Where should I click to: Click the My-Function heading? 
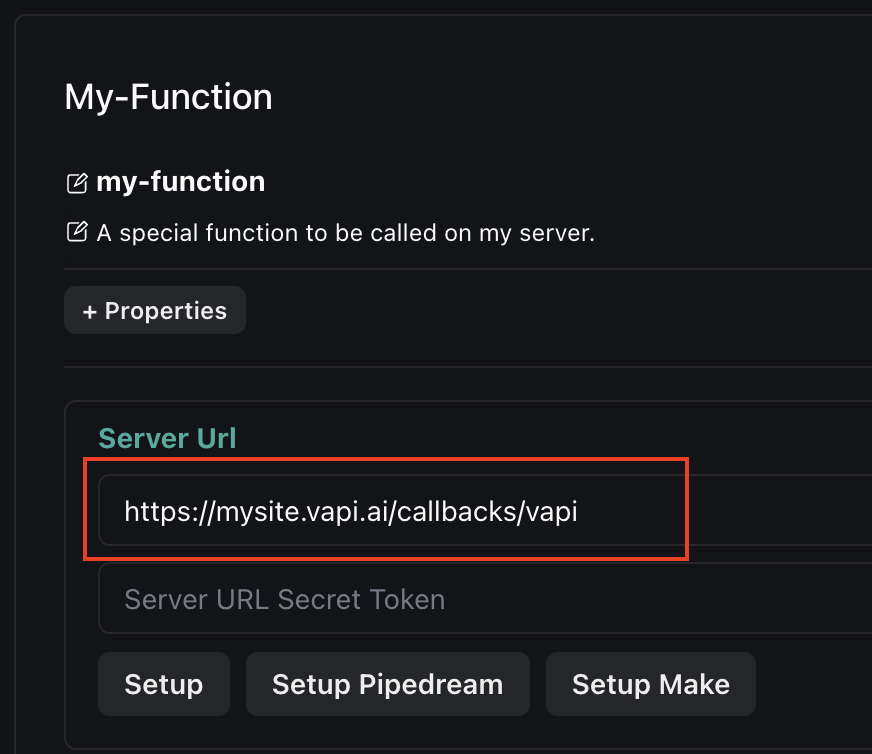tap(167, 96)
